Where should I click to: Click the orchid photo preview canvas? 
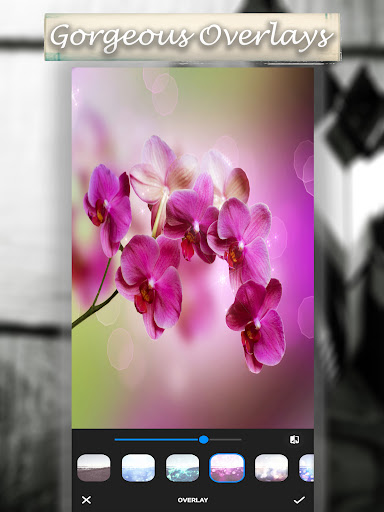click(x=193, y=248)
